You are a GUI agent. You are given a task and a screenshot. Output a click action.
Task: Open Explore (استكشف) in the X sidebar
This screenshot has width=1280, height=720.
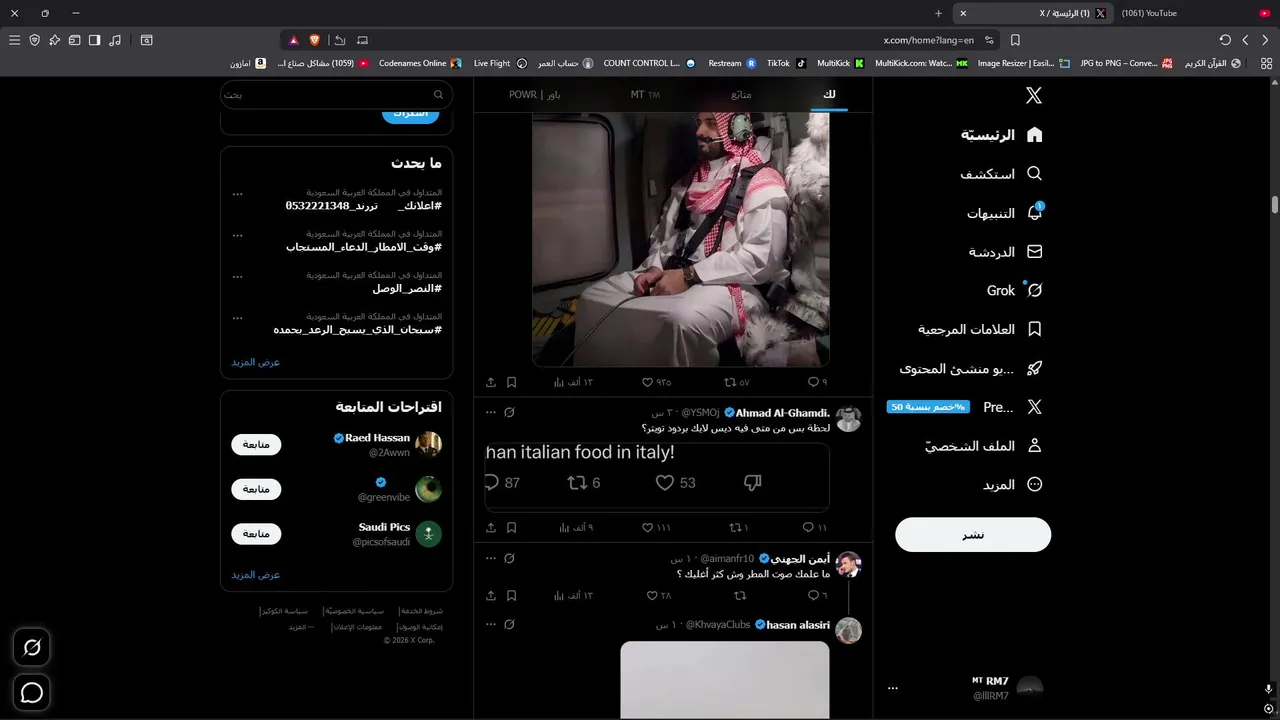click(x=1001, y=174)
